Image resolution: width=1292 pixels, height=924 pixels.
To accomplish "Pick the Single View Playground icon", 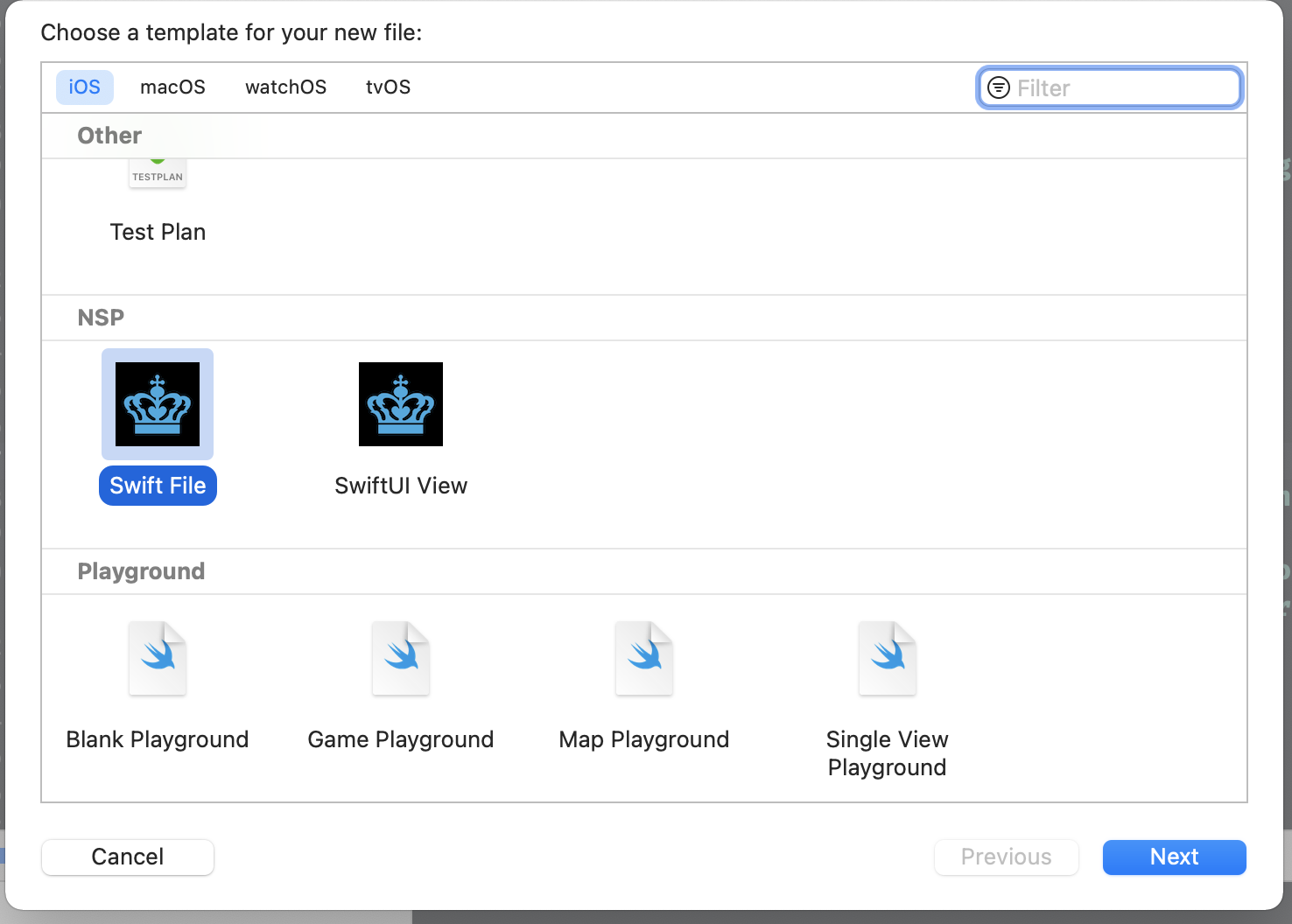I will [887, 658].
